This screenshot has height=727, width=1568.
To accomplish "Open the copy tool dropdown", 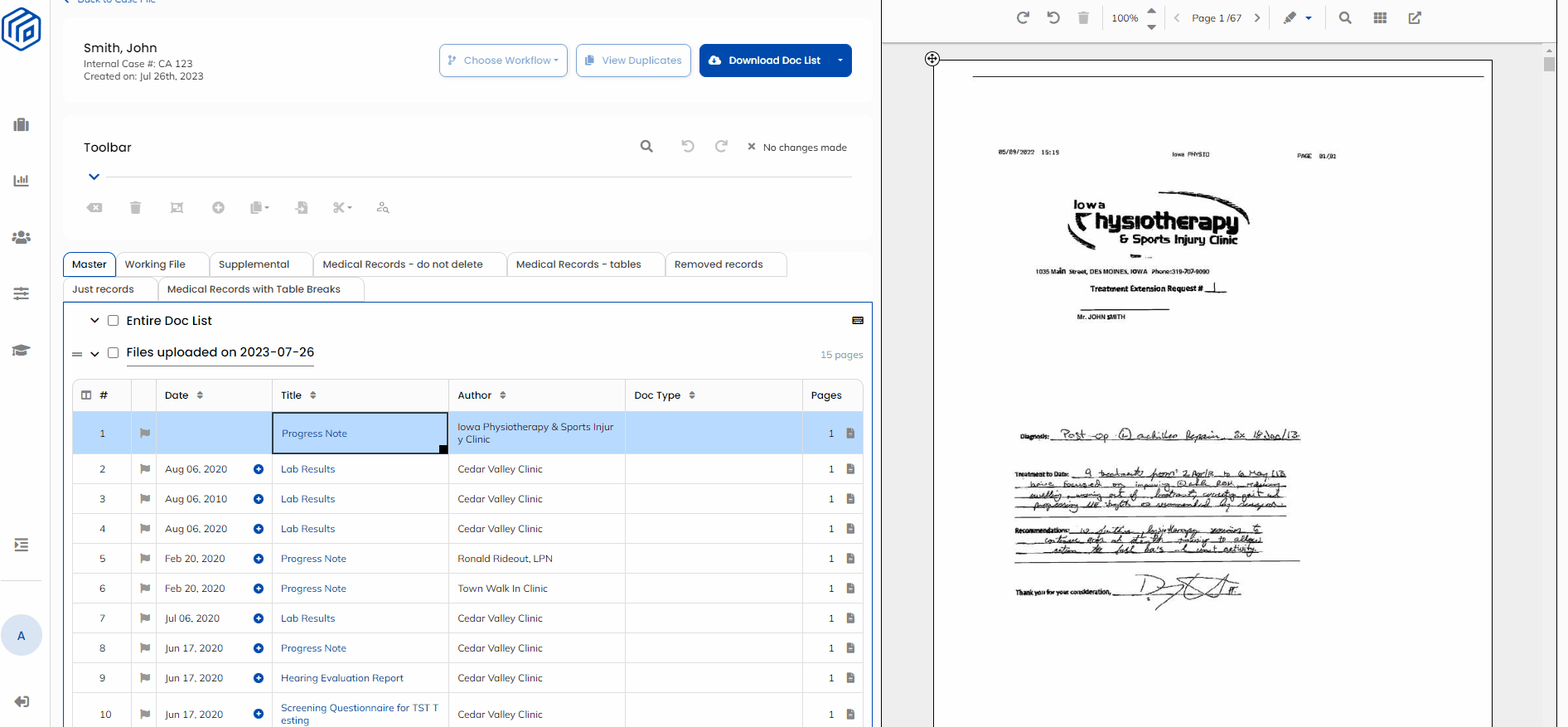I will tap(259, 207).
